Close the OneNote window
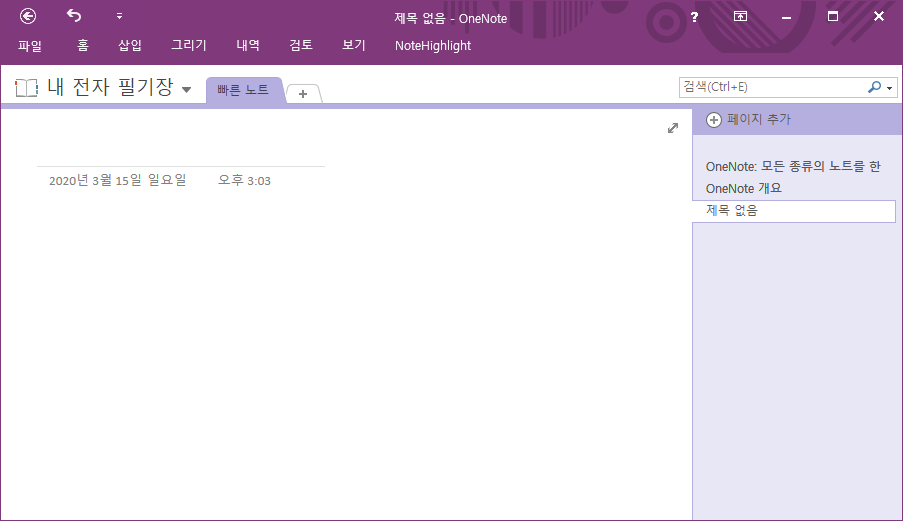903x521 pixels. point(879,16)
